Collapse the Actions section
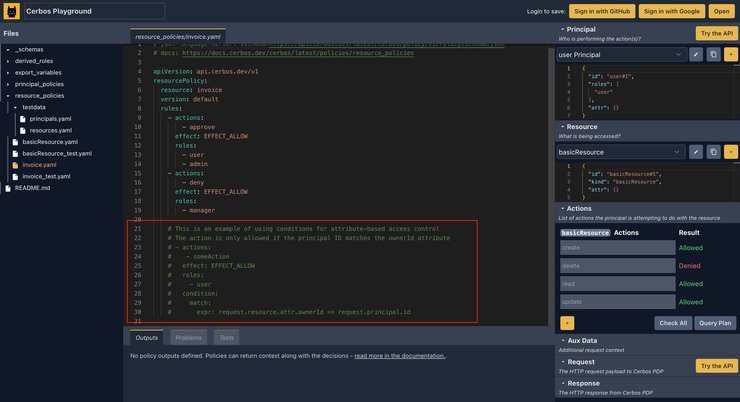Image resolution: width=740 pixels, height=402 pixels. coord(580,208)
